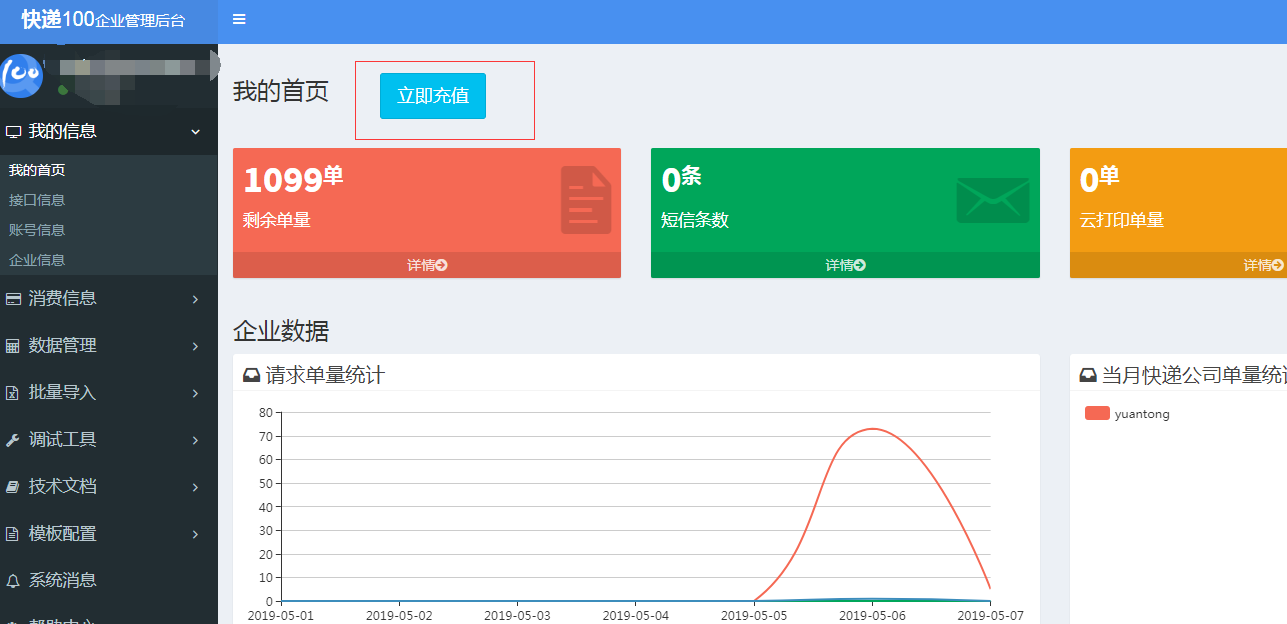The height and width of the screenshot is (624, 1287).
Task: Click the 调试工具 wrench icon
Action: (x=13, y=440)
